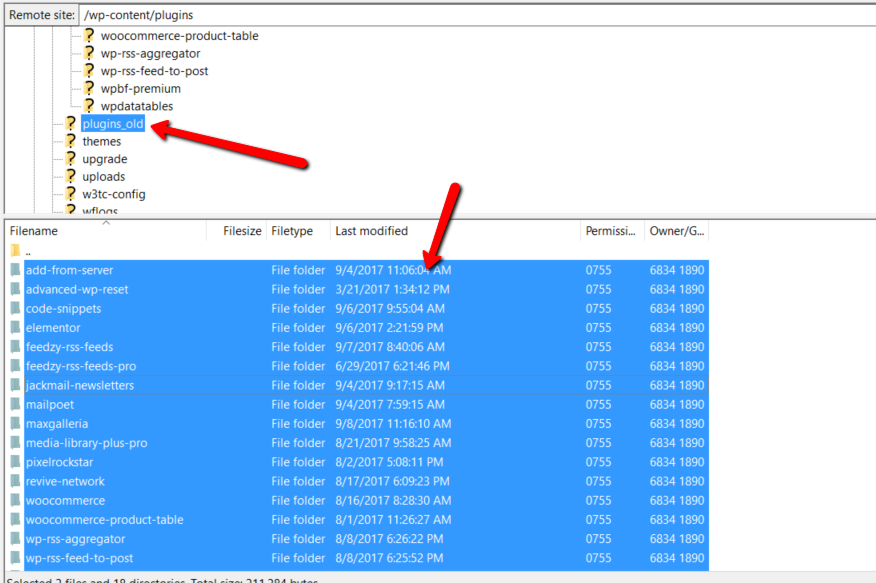
Task: Click question-mark icon beside wp-rss-aggregator in tree
Action: pyautogui.click(x=89, y=53)
